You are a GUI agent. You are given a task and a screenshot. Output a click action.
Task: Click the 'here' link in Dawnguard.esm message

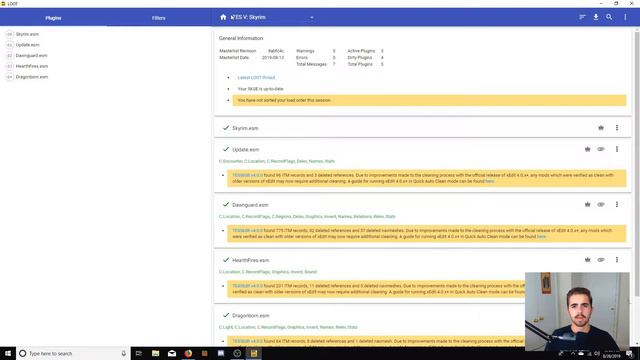(541, 236)
